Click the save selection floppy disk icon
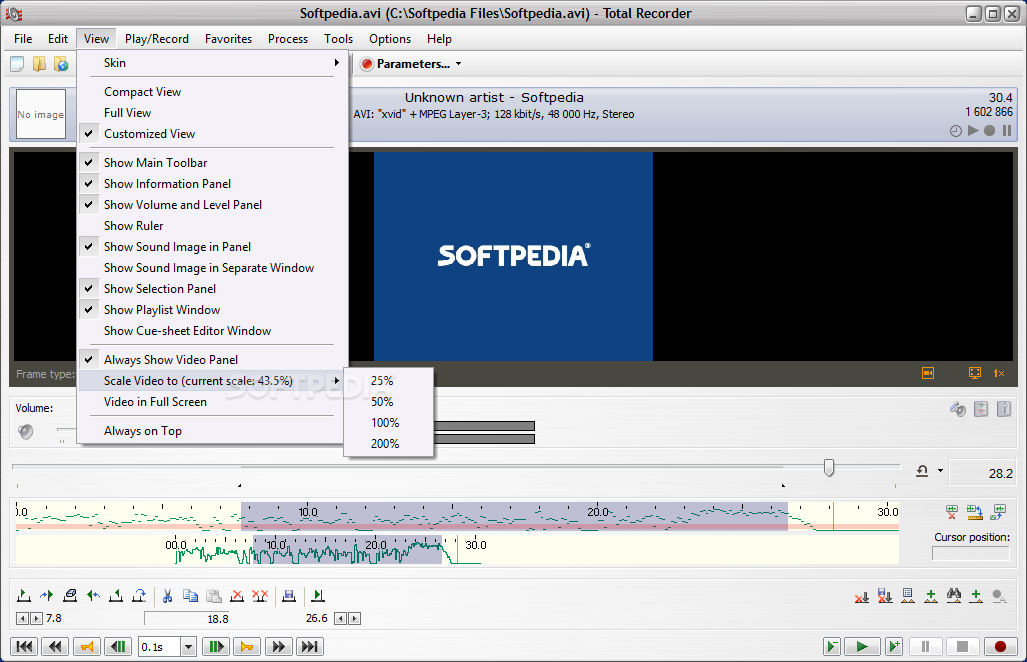The height and width of the screenshot is (662, 1027). (x=288, y=595)
